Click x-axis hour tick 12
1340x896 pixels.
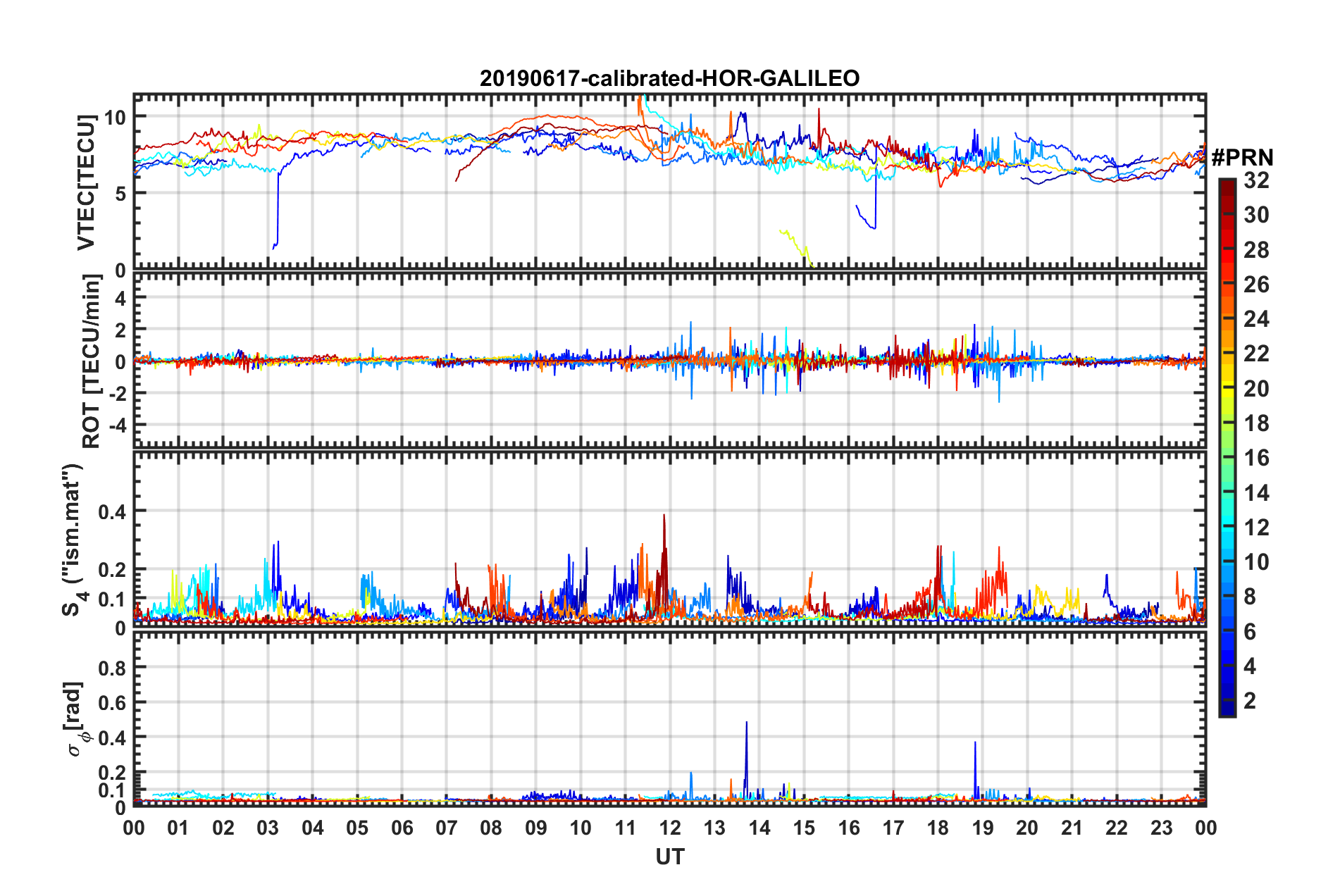pyautogui.click(x=670, y=828)
